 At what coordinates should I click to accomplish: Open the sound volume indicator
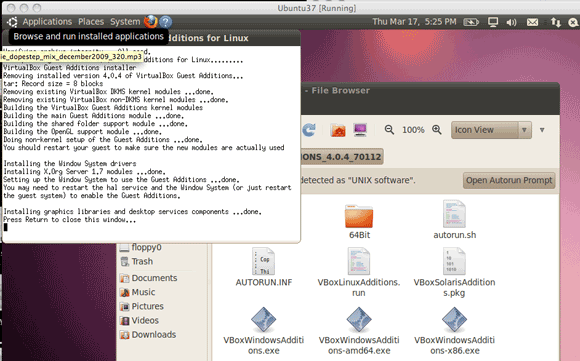point(511,23)
